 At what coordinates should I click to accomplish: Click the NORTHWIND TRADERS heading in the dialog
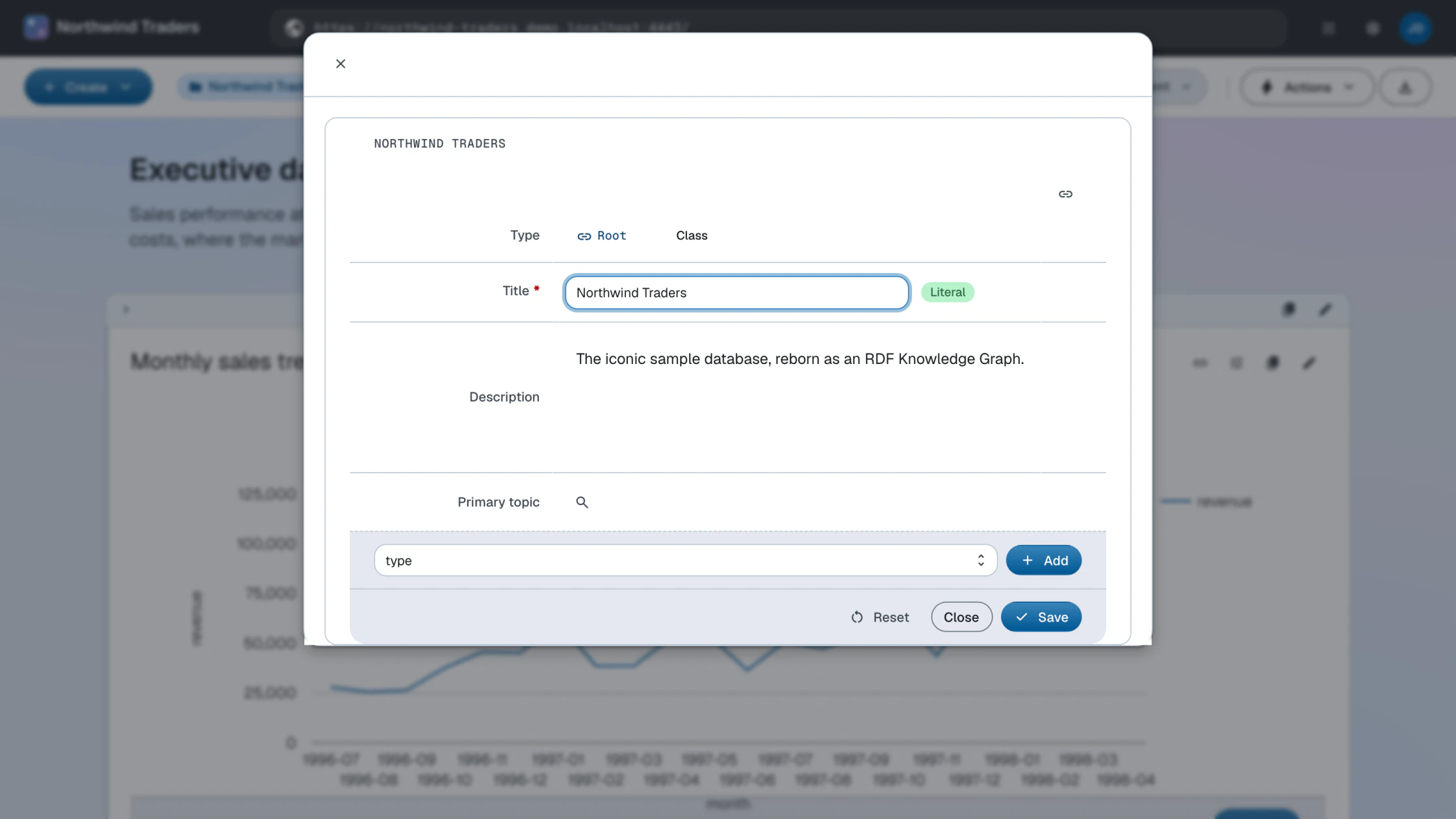(439, 144)
